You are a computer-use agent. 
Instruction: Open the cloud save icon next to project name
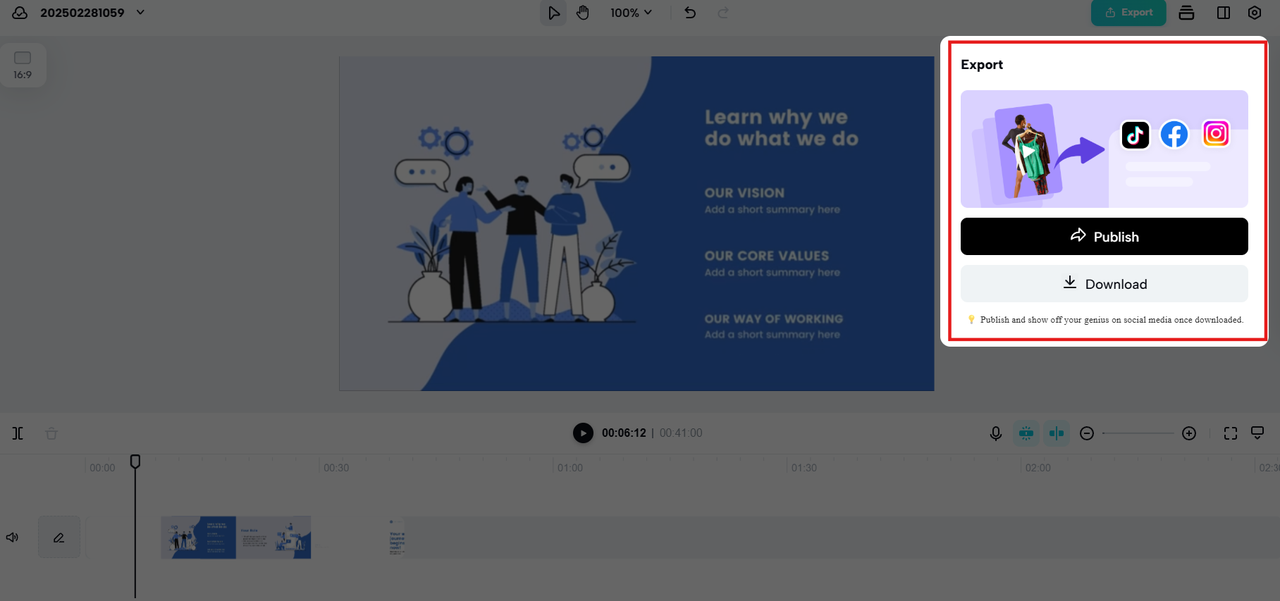20,13
